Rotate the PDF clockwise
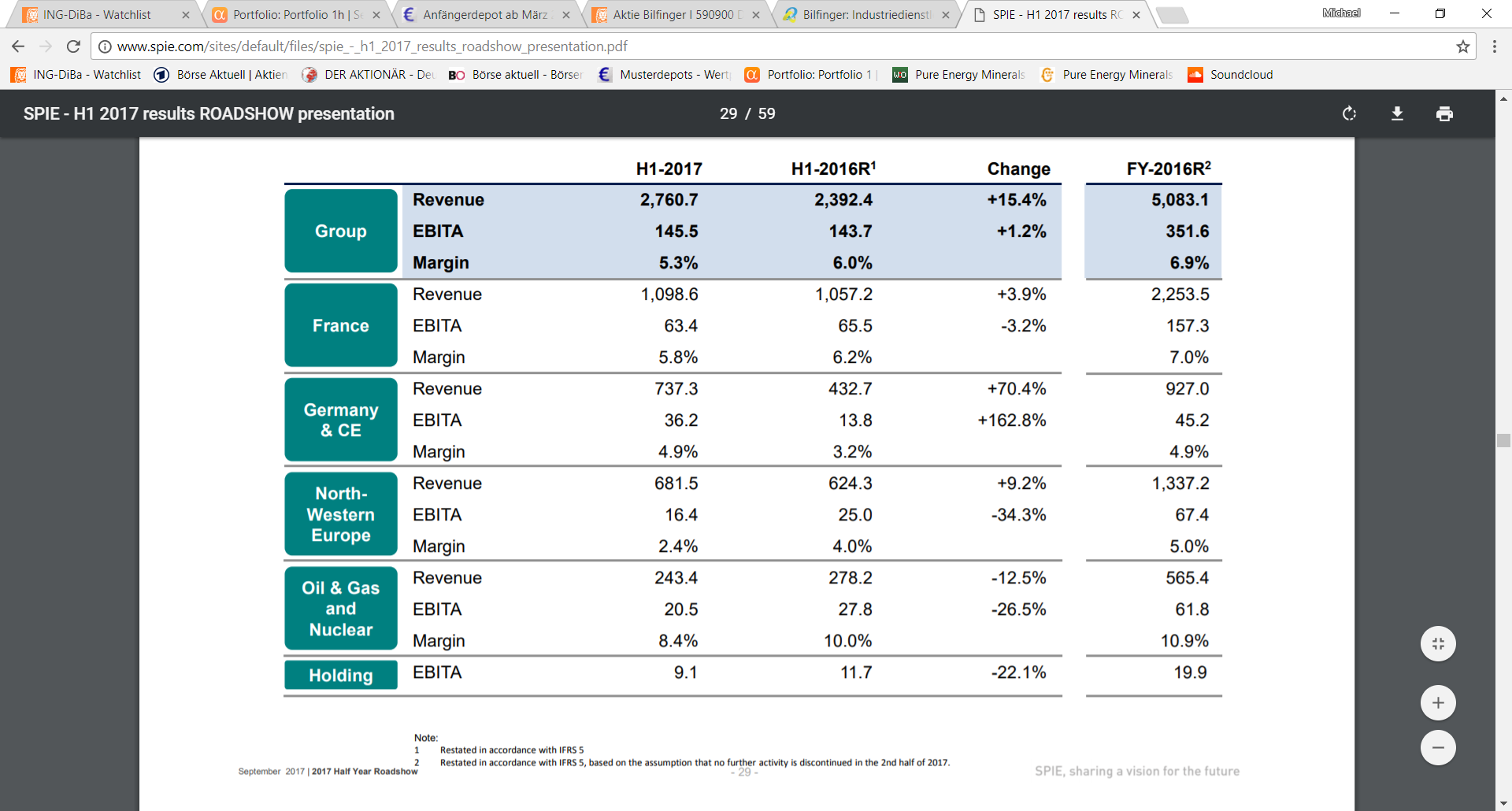Screen dimensions: 1512x811 [x=1349, y=113]
